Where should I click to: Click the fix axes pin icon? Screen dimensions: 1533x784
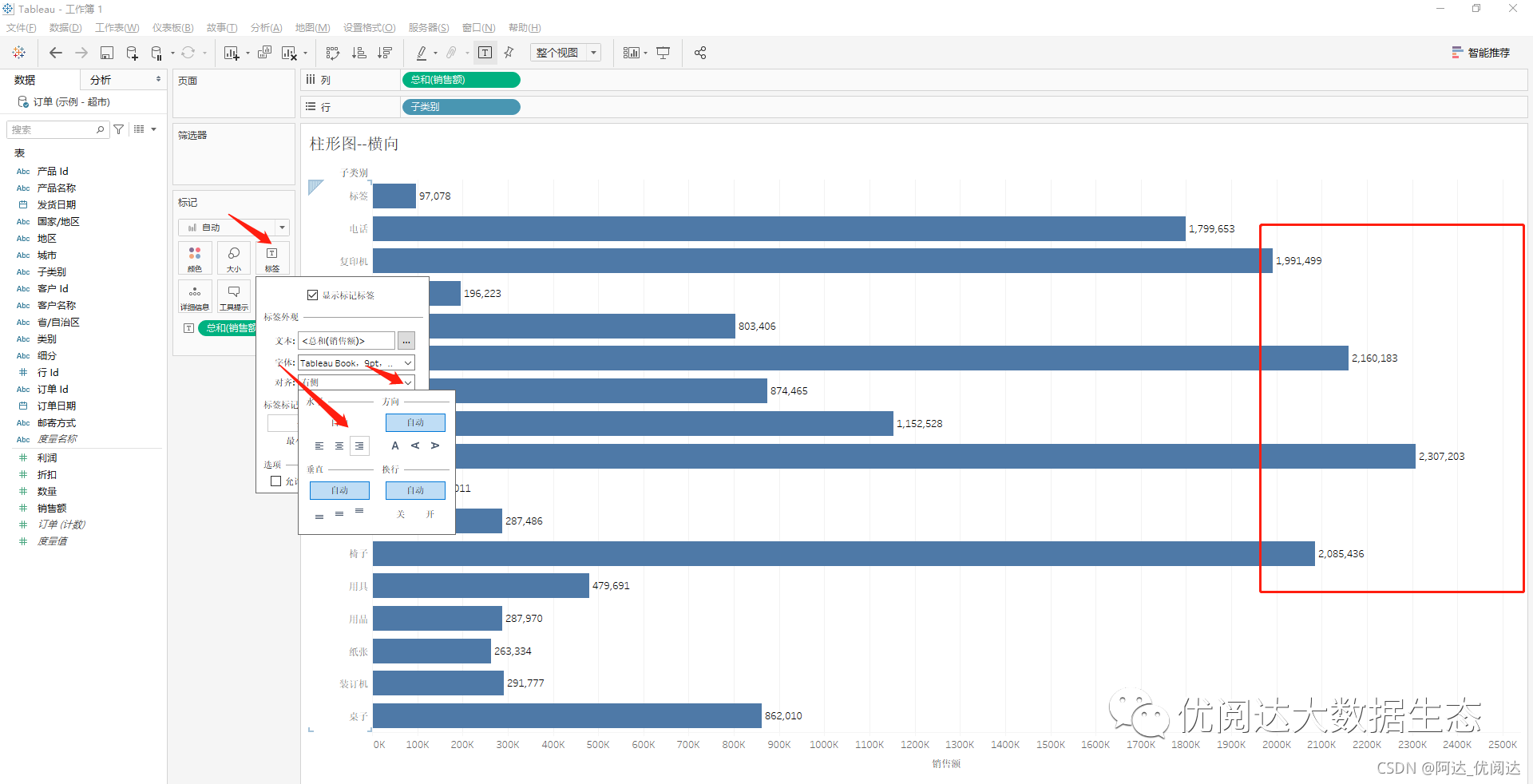[x=509, y=53]
